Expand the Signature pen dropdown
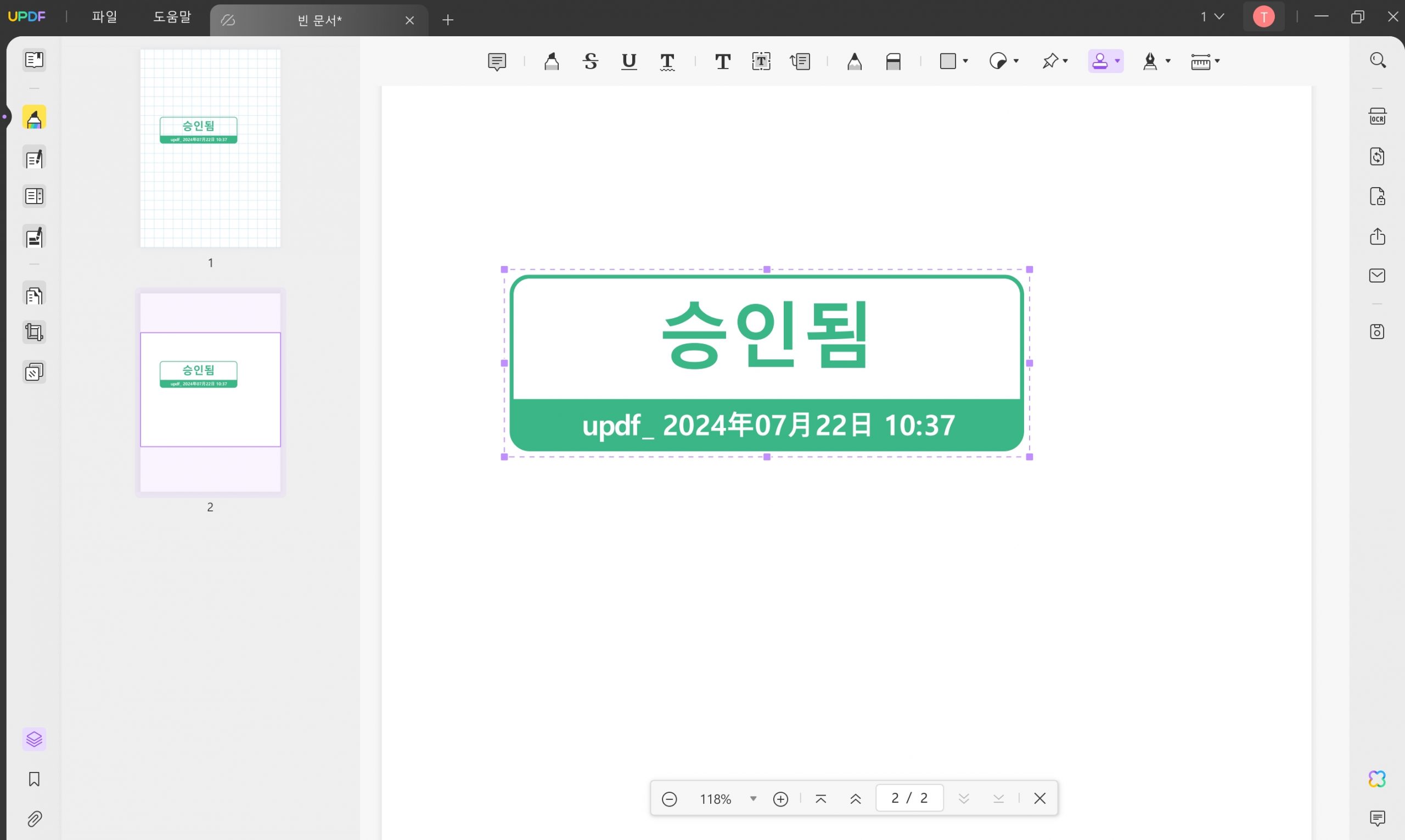1405x840 pixels. tap(1168, 61)
